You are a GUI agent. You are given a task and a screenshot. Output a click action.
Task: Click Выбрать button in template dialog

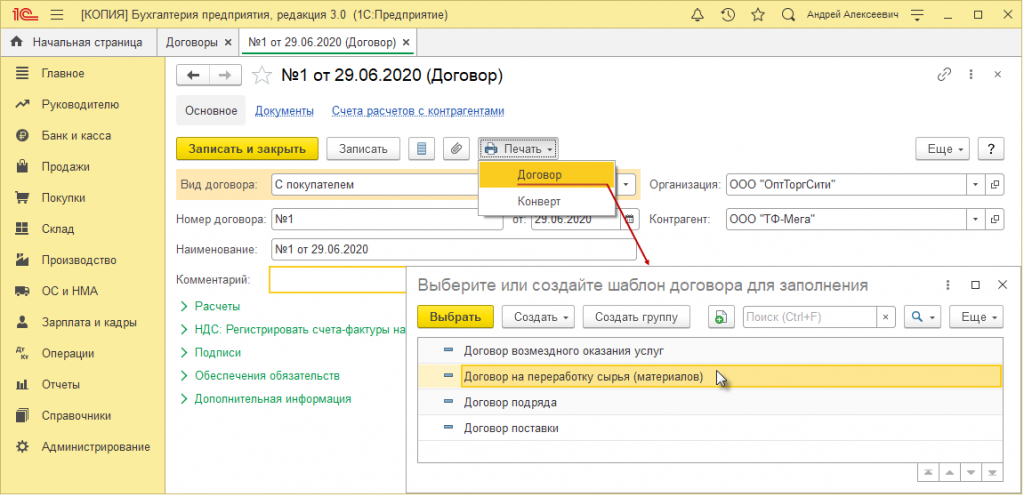point(455,317)
